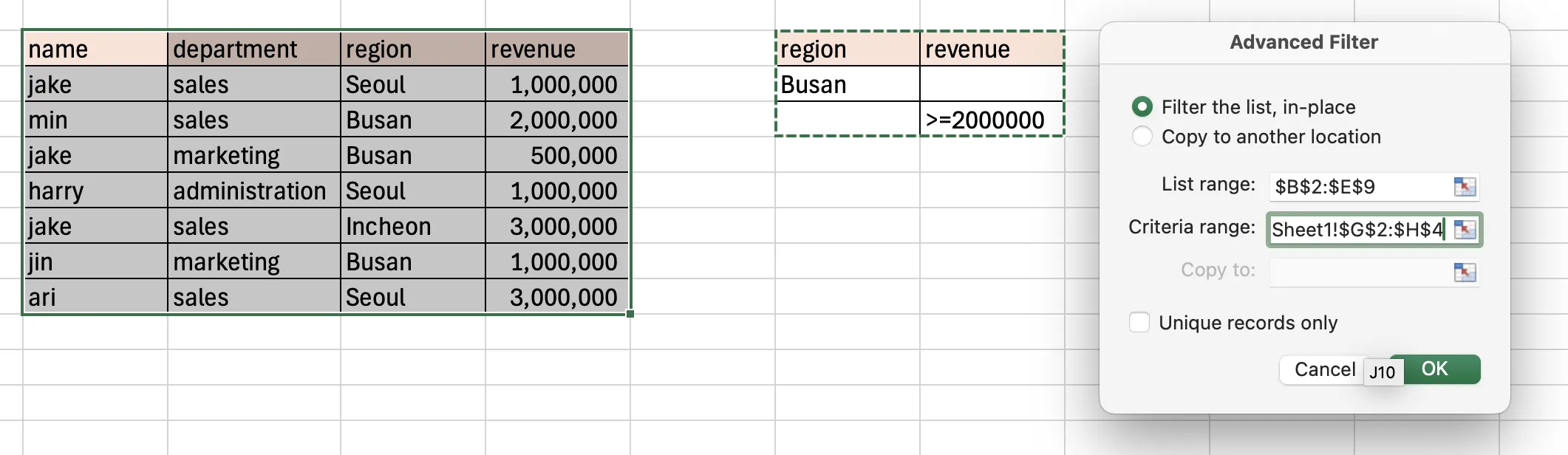Enable Unique records only checkbox
Screen dimensions: 1568x455
1139,323
